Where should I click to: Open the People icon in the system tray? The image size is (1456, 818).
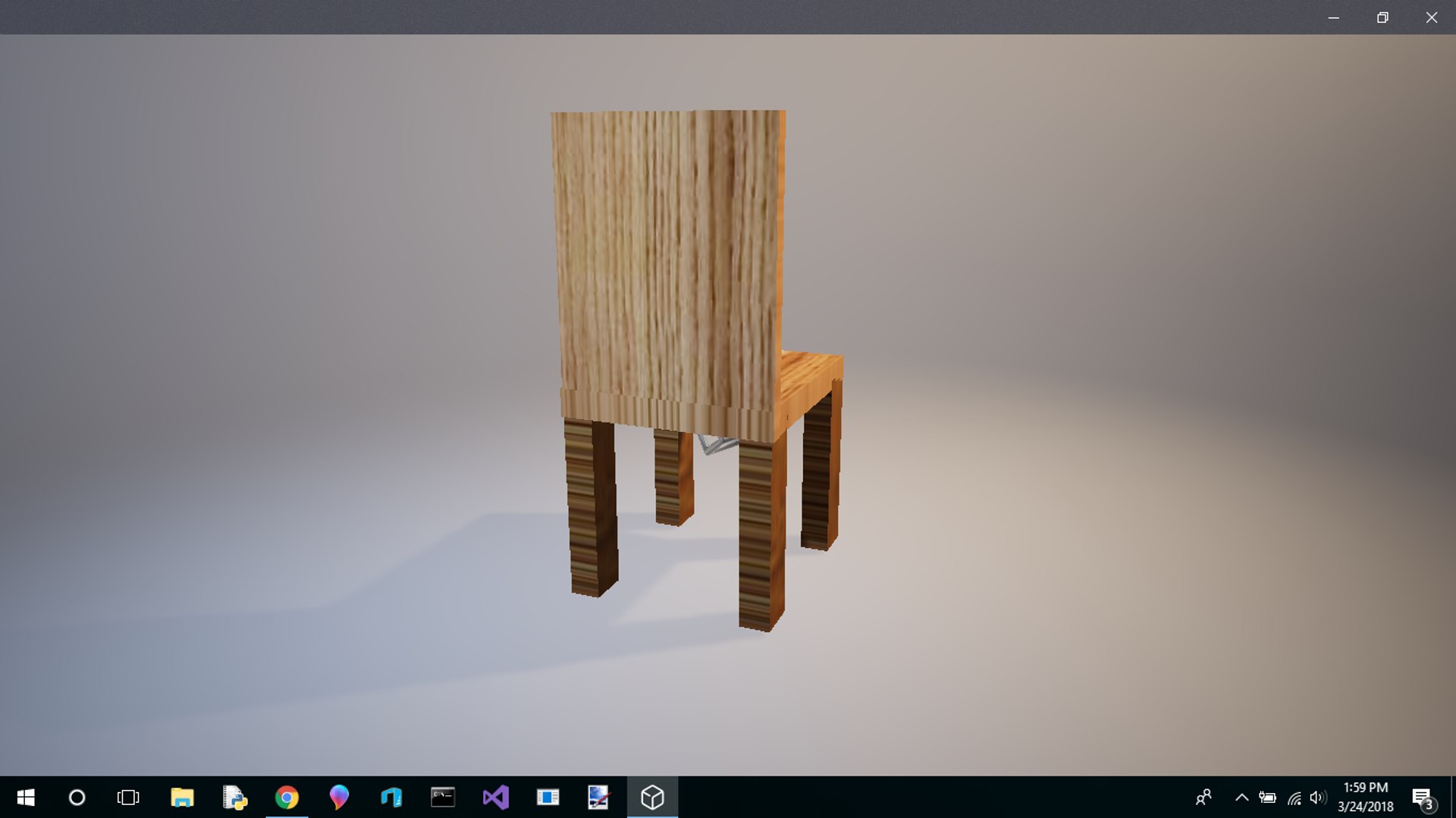[x=1203, y=798]
